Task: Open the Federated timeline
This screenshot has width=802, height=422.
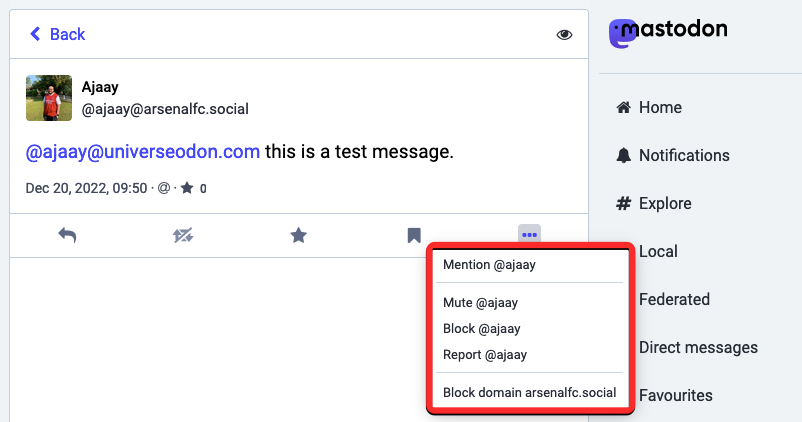Action: (674, 299)
